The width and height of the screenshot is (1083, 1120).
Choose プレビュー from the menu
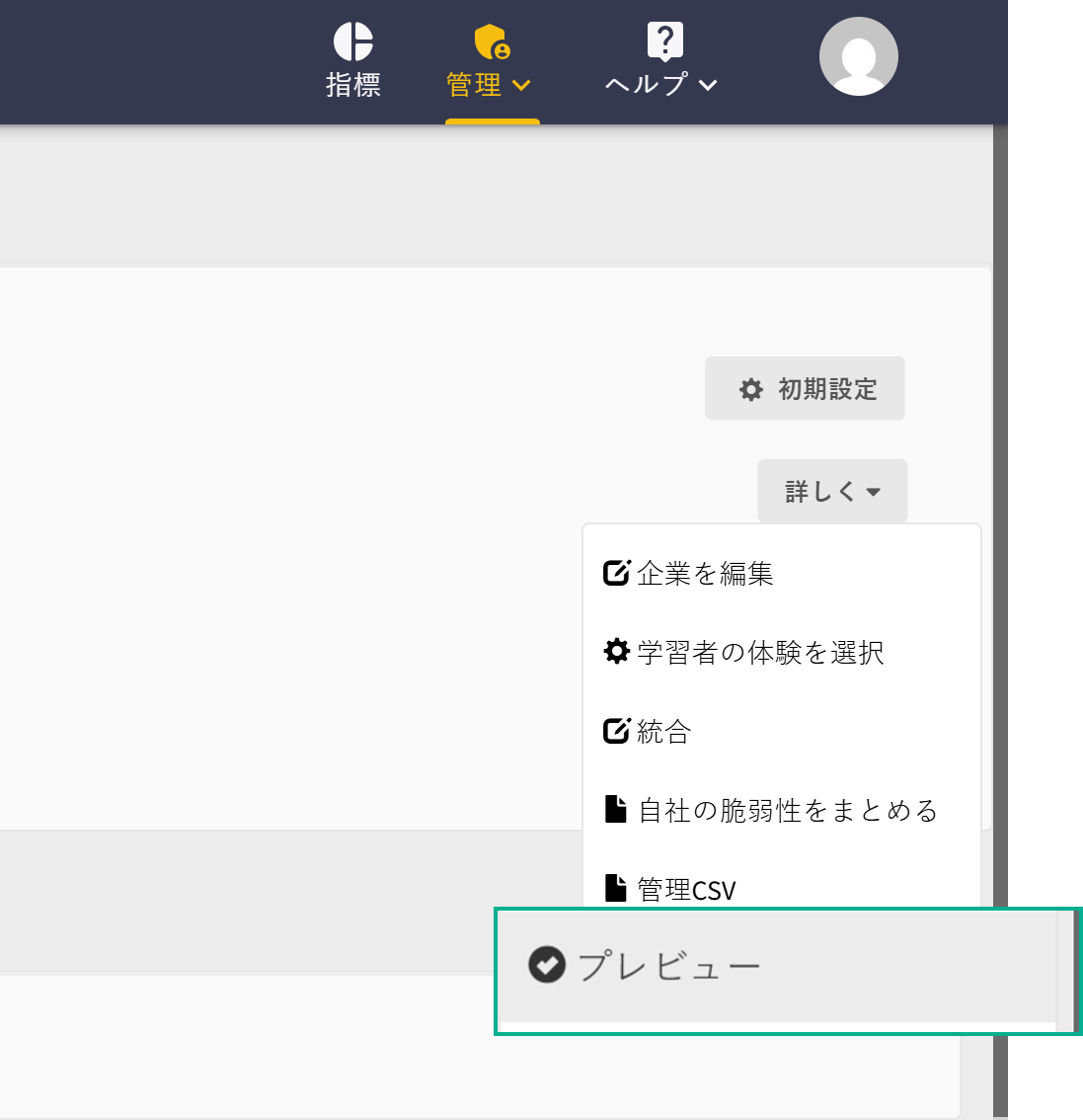(778, 967)
